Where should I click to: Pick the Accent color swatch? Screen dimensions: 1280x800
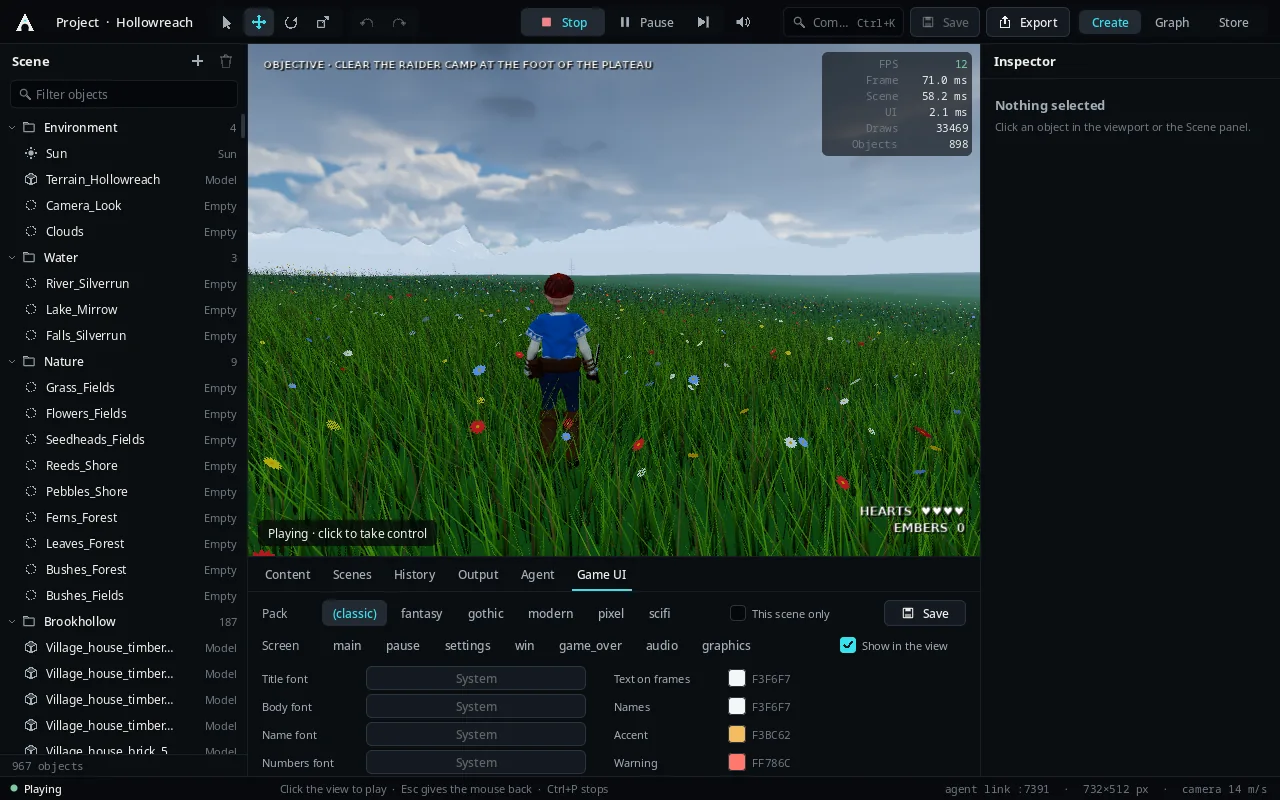point(737,734)
